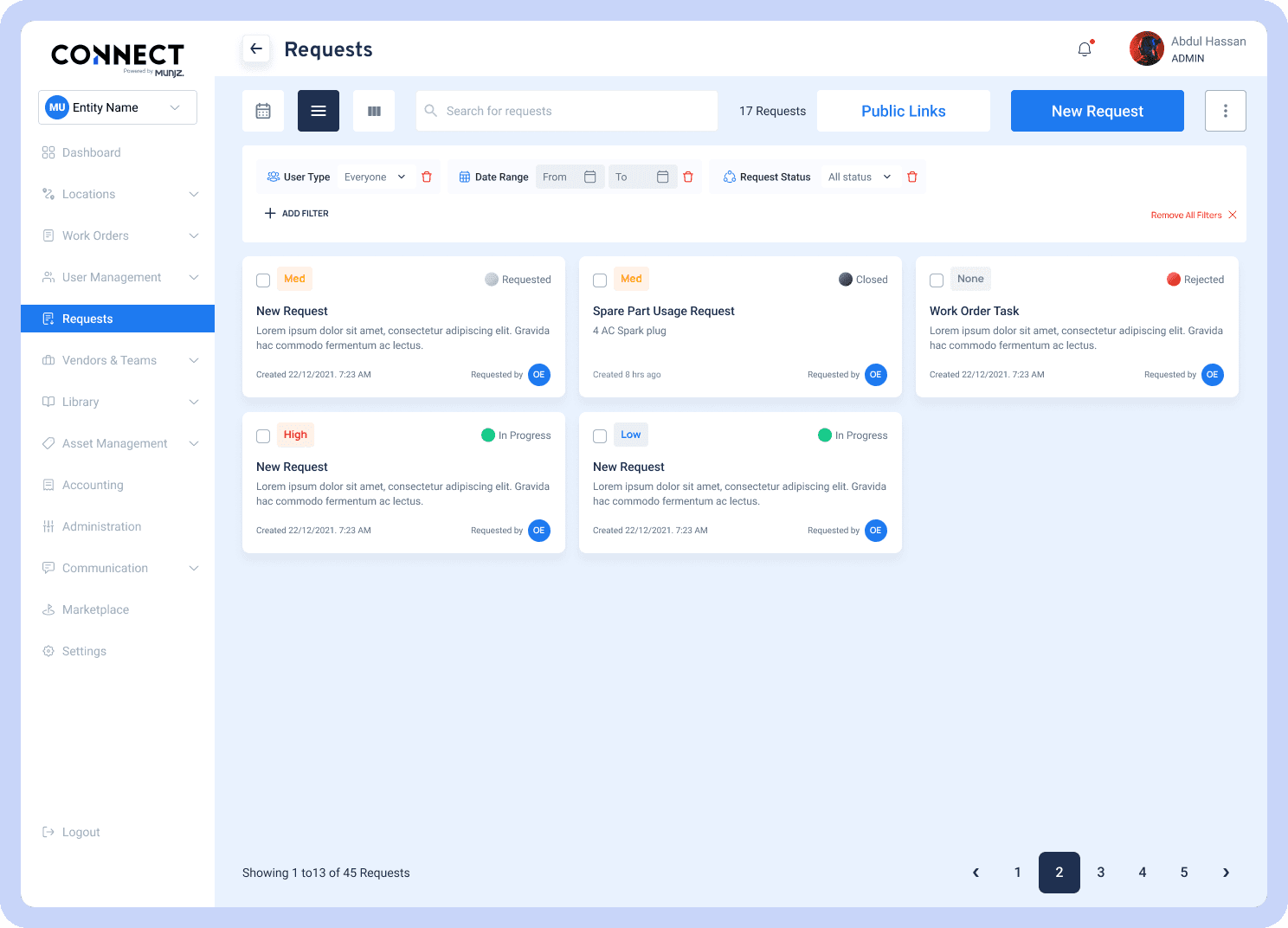Open the three-dot more options menu
The width and height of the screenshot is (1288, 928).
click(1225, 111)
